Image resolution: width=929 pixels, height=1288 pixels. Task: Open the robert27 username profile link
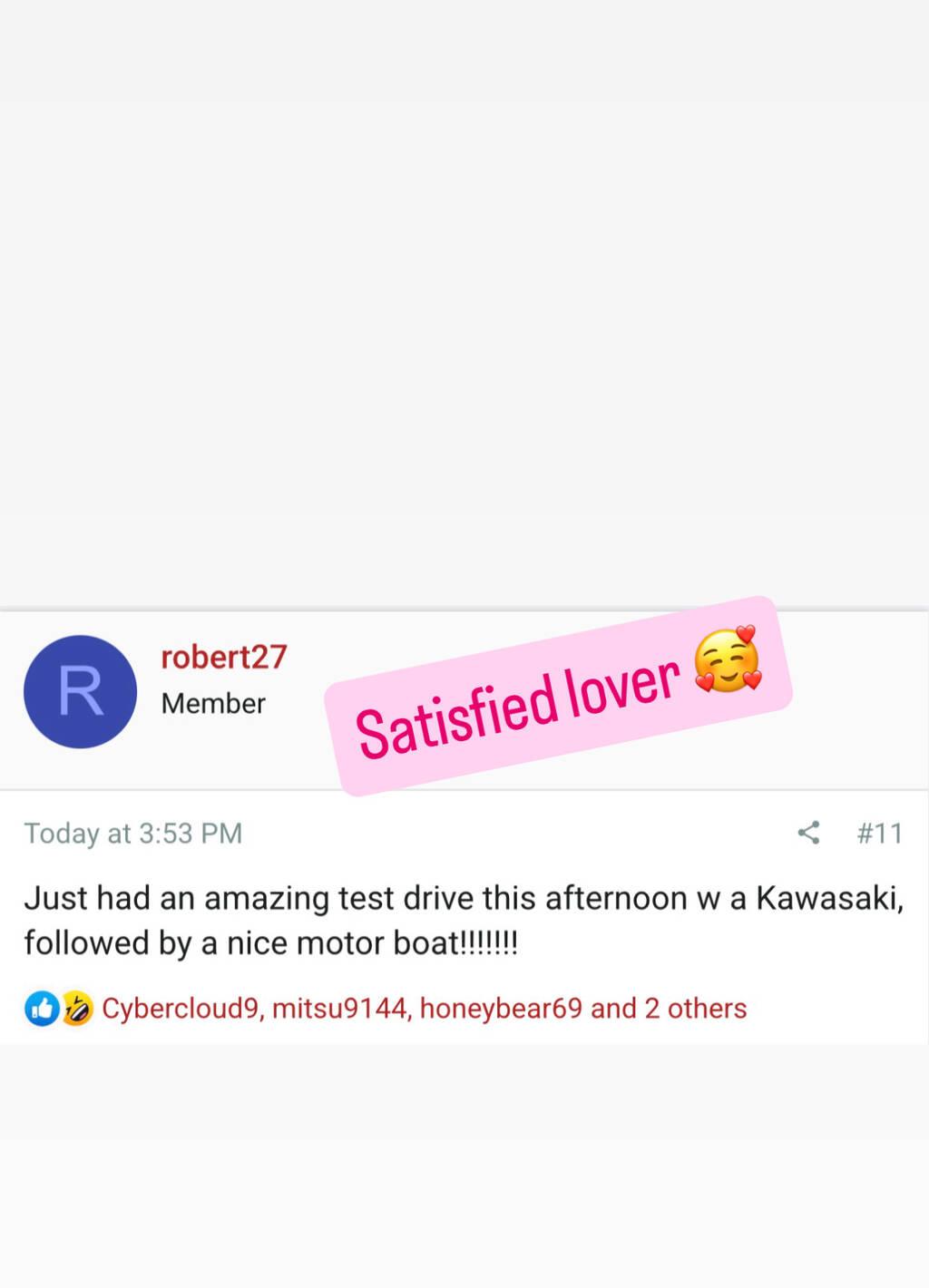pyautogui.click(x=224, y=657)
